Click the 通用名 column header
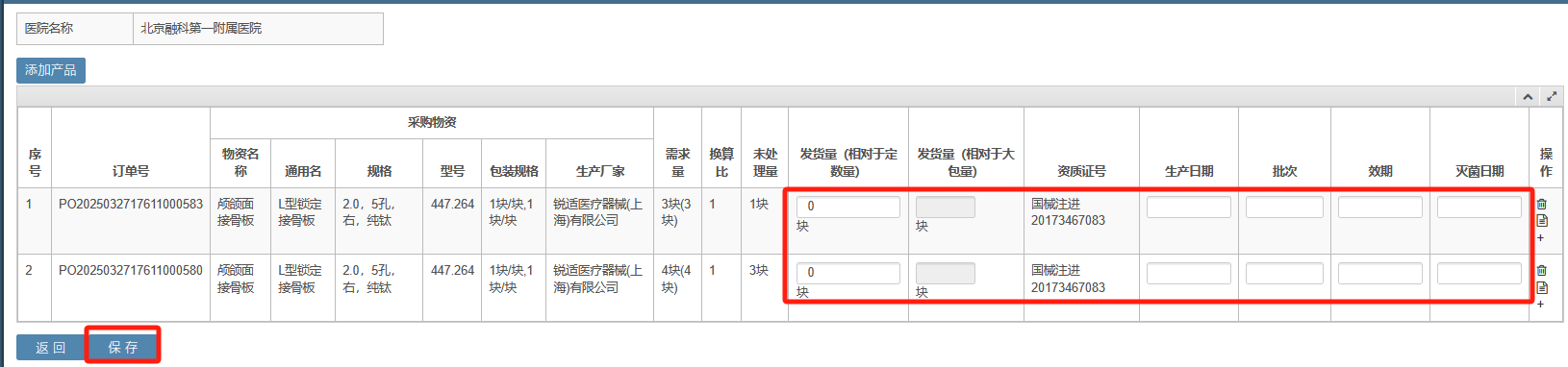The image size is (1568, 367). [303, 171]
